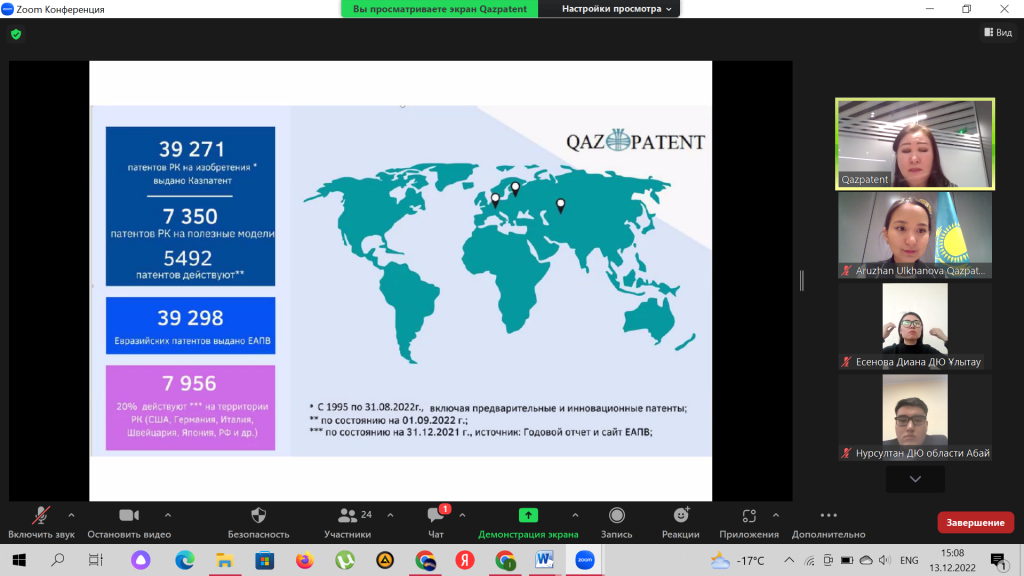Click the Вид view button
The image size is (1024, 576).
coord(997,33)
